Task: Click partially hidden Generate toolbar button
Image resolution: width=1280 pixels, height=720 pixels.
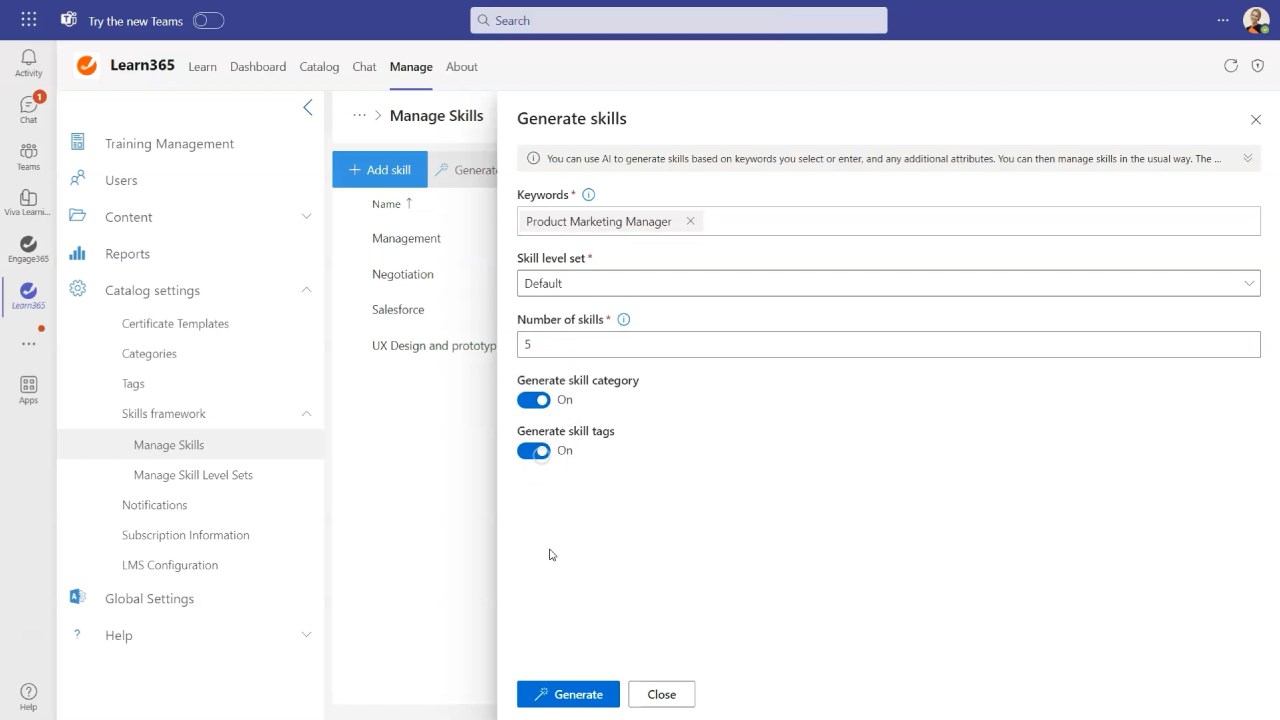Action: point(465,170)
